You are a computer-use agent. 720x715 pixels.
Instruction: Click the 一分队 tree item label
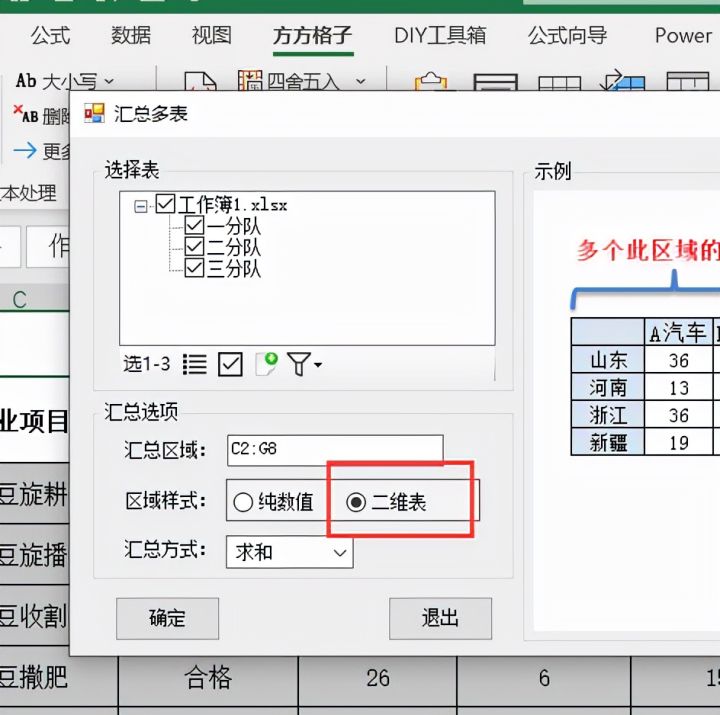[x=234, y=226]
